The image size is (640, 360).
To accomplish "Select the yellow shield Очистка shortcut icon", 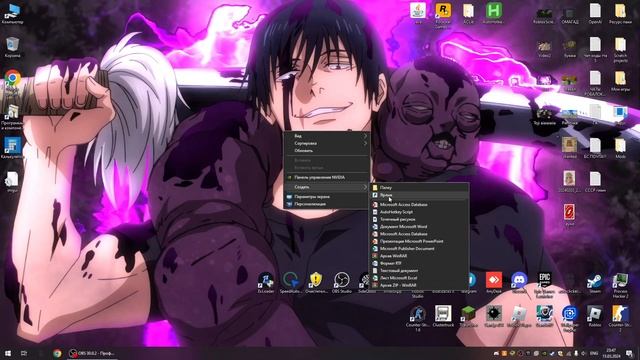I will 316,282.
